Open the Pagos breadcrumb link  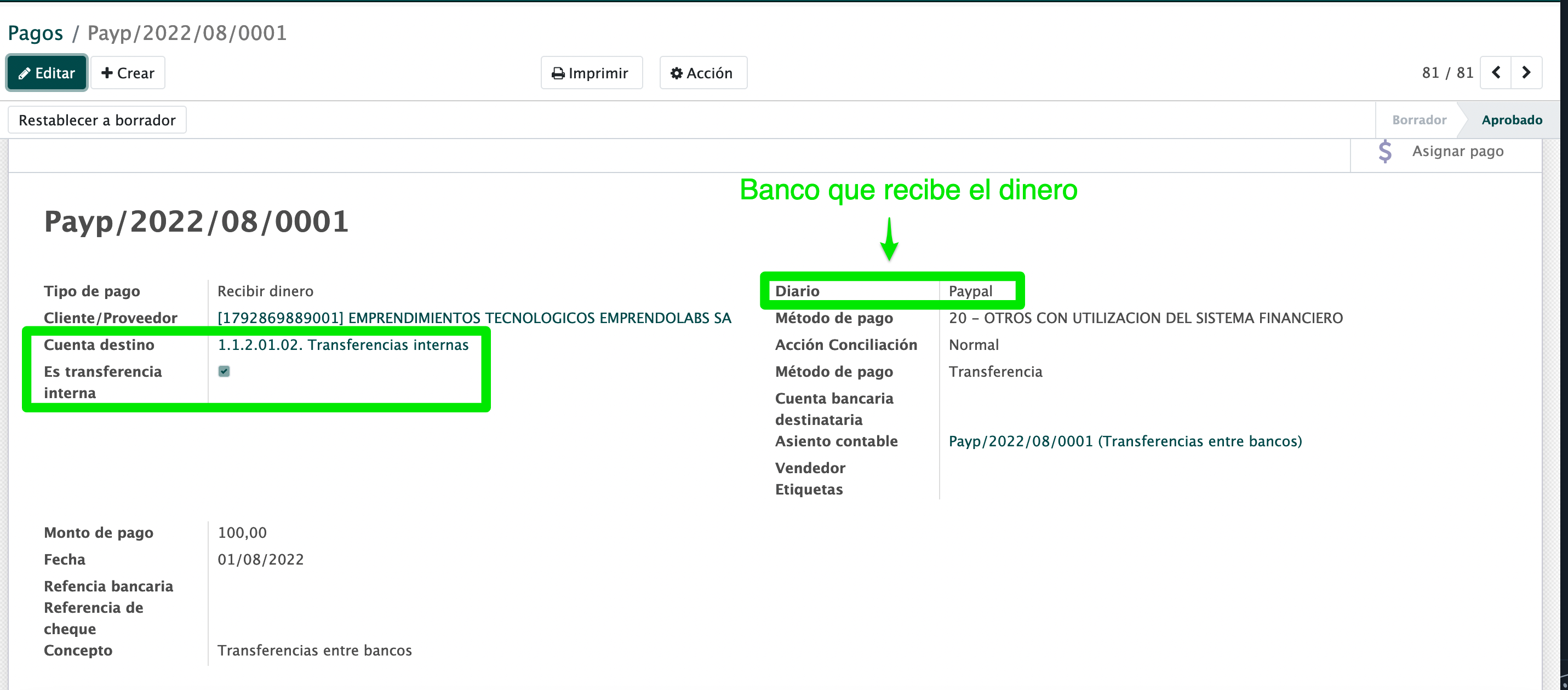click(35, 32)
